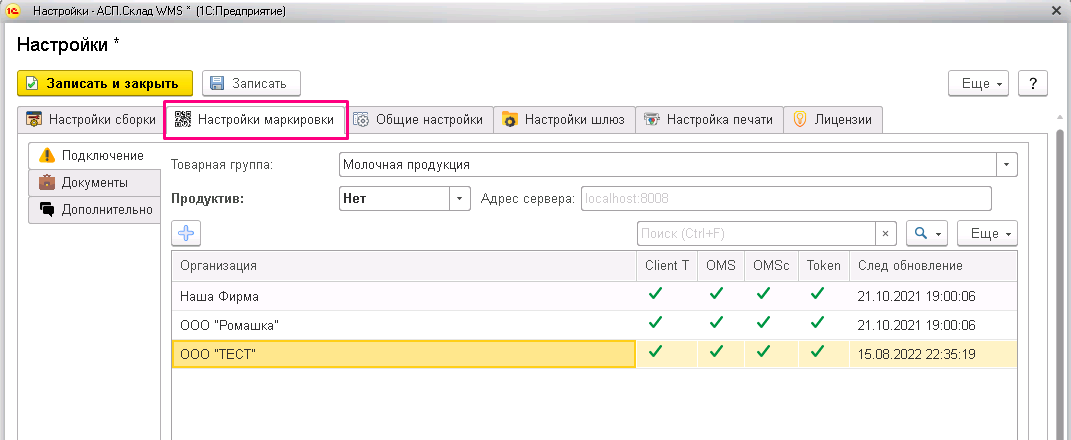This screenshot has width=1071, height=440.
Task: Open the 'Лицензии' tab
Action: pyautogui.click(x=833, y=120)
